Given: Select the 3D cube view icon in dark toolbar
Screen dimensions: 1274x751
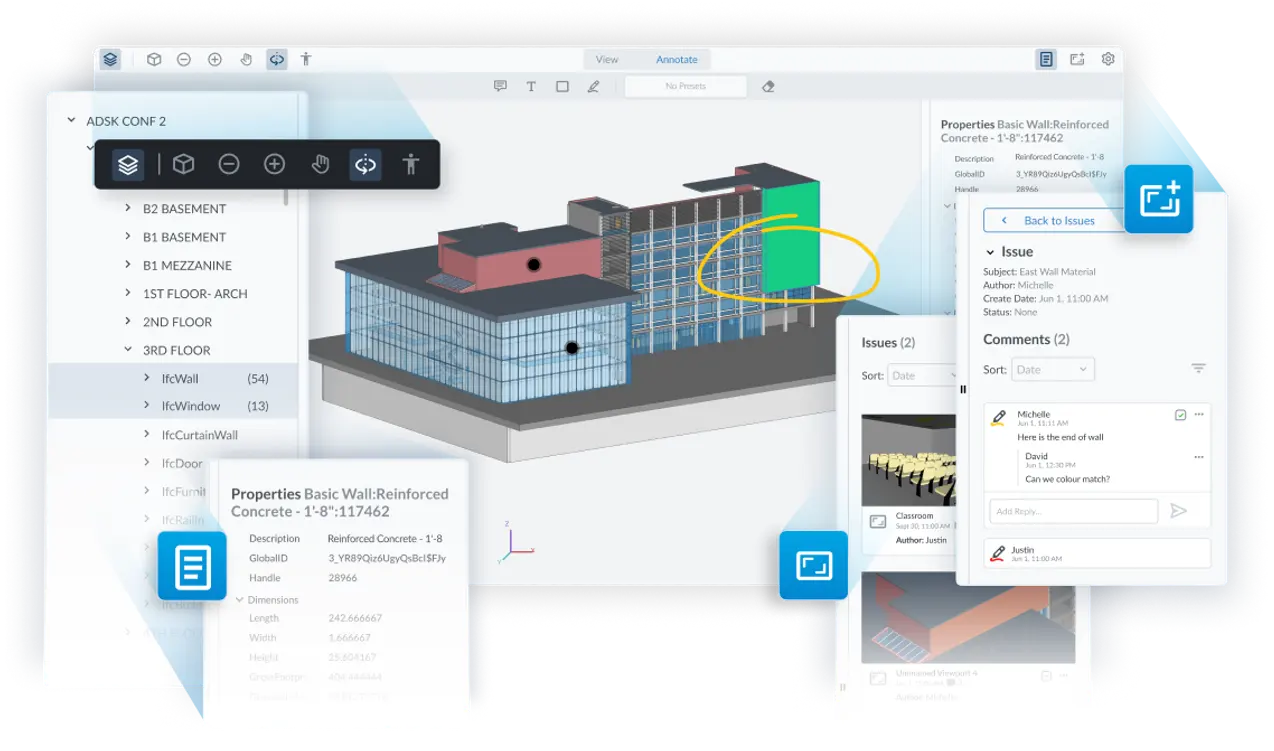Looking at the screenshot, I should 183,165.
